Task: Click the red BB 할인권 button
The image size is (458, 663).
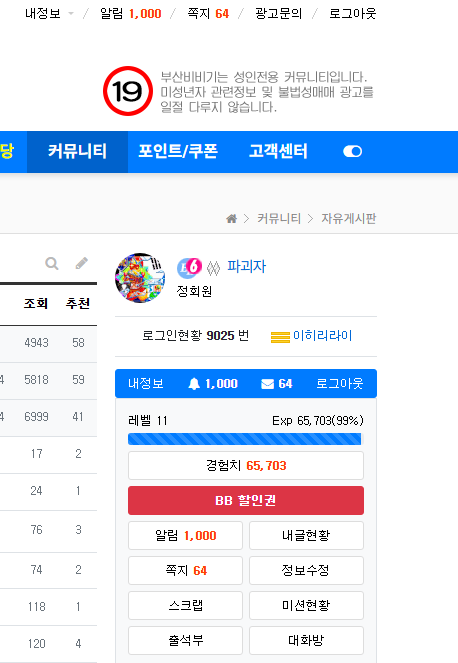Action: coord(246,500)
